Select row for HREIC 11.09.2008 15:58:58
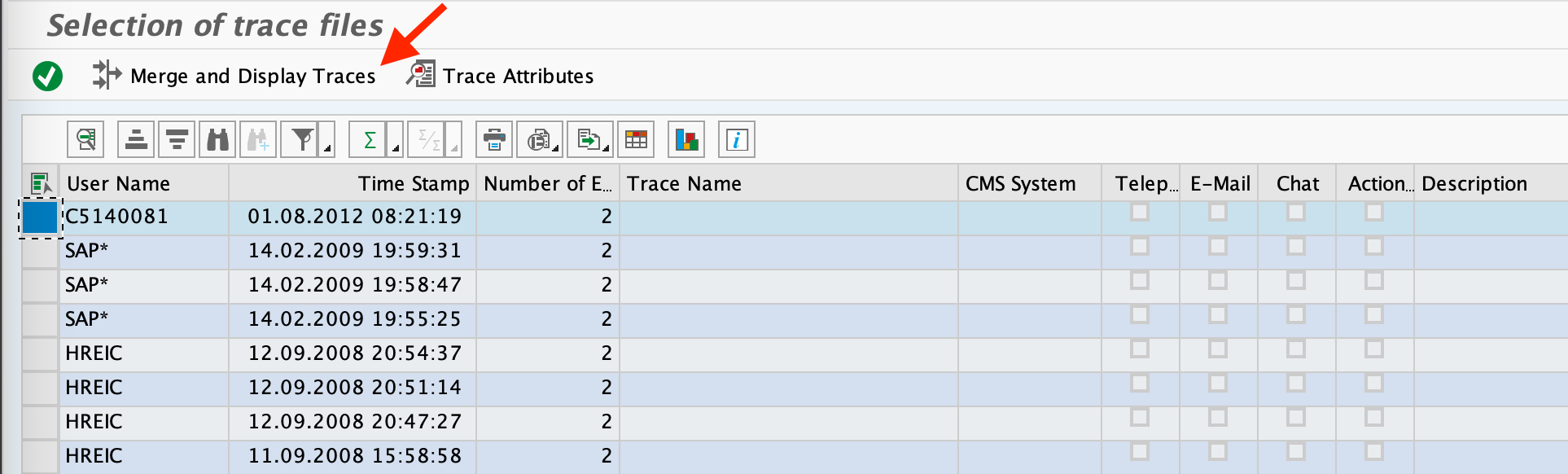 tap(40, 456)
